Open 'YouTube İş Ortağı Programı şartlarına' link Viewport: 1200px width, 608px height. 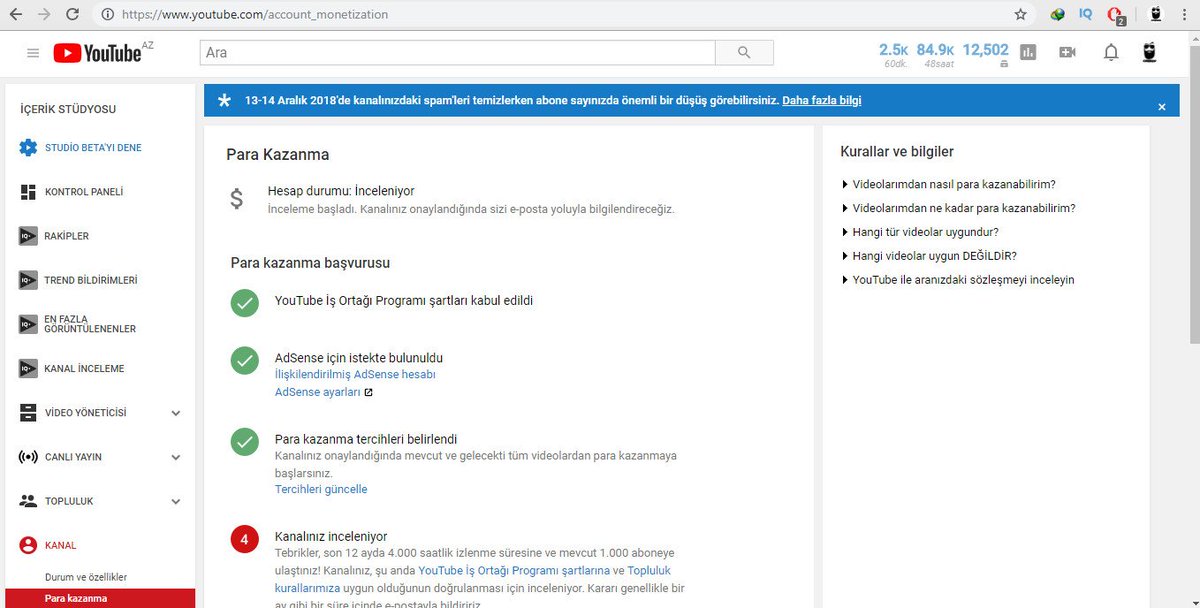click(x=514, y=570)
